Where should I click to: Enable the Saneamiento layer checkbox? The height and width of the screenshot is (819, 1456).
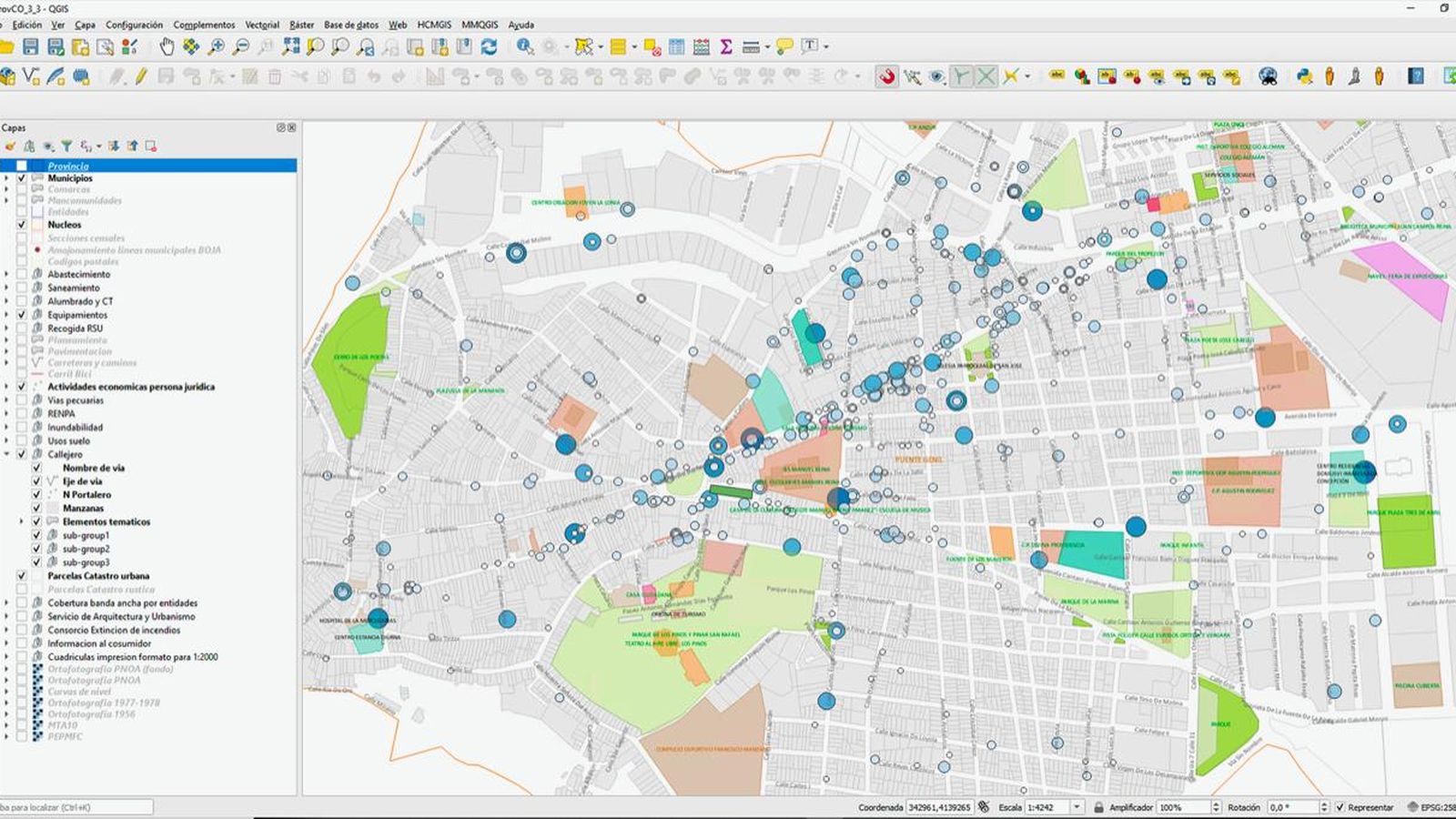pyautogui.click(x=22, y=288)
